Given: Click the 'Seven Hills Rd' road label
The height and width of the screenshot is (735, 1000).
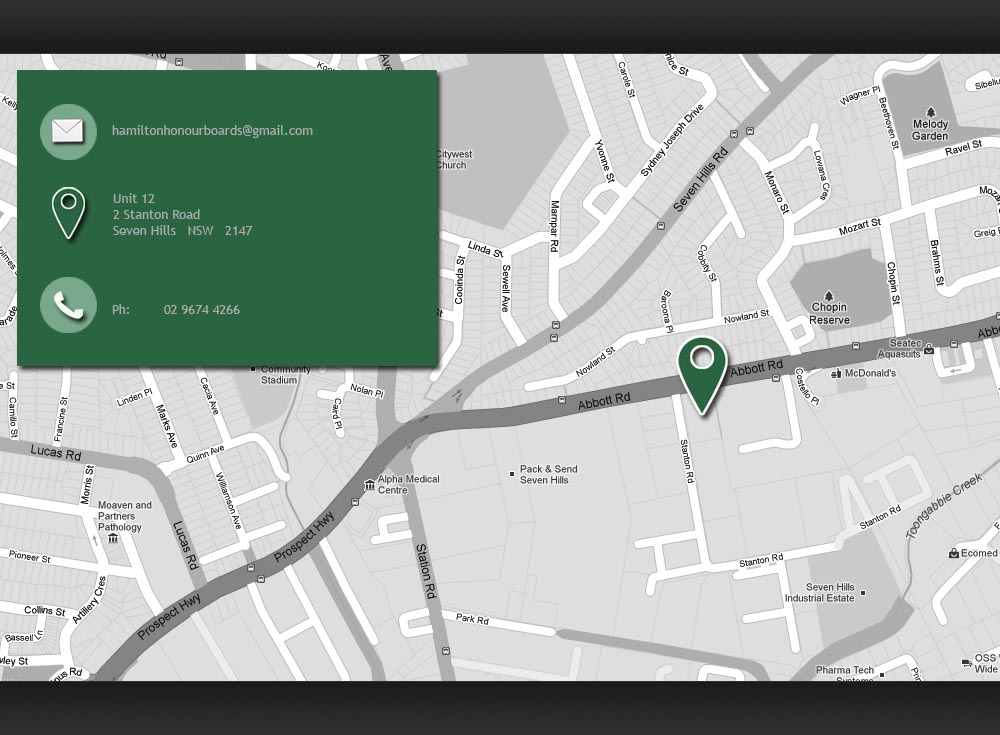Looking at the screenshot, I should coord(701,180).
